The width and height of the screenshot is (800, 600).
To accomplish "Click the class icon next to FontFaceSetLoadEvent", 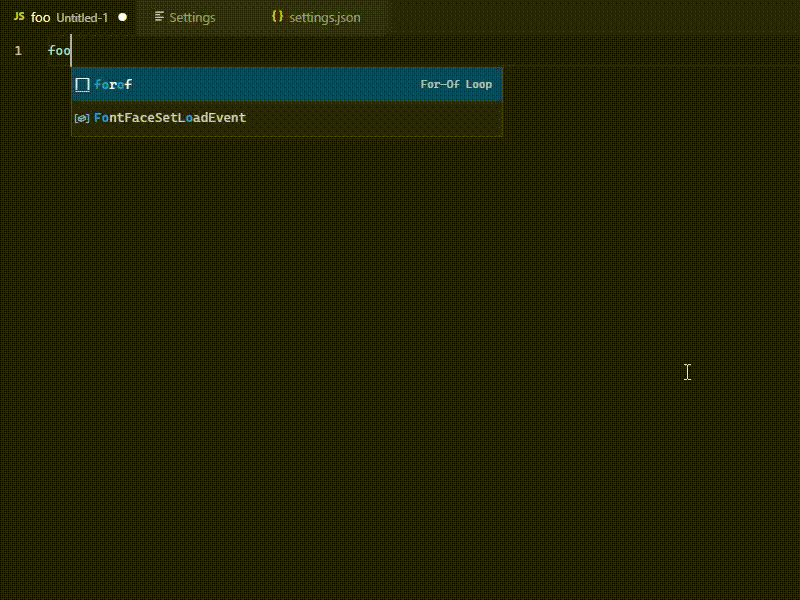I will (80, 118).
